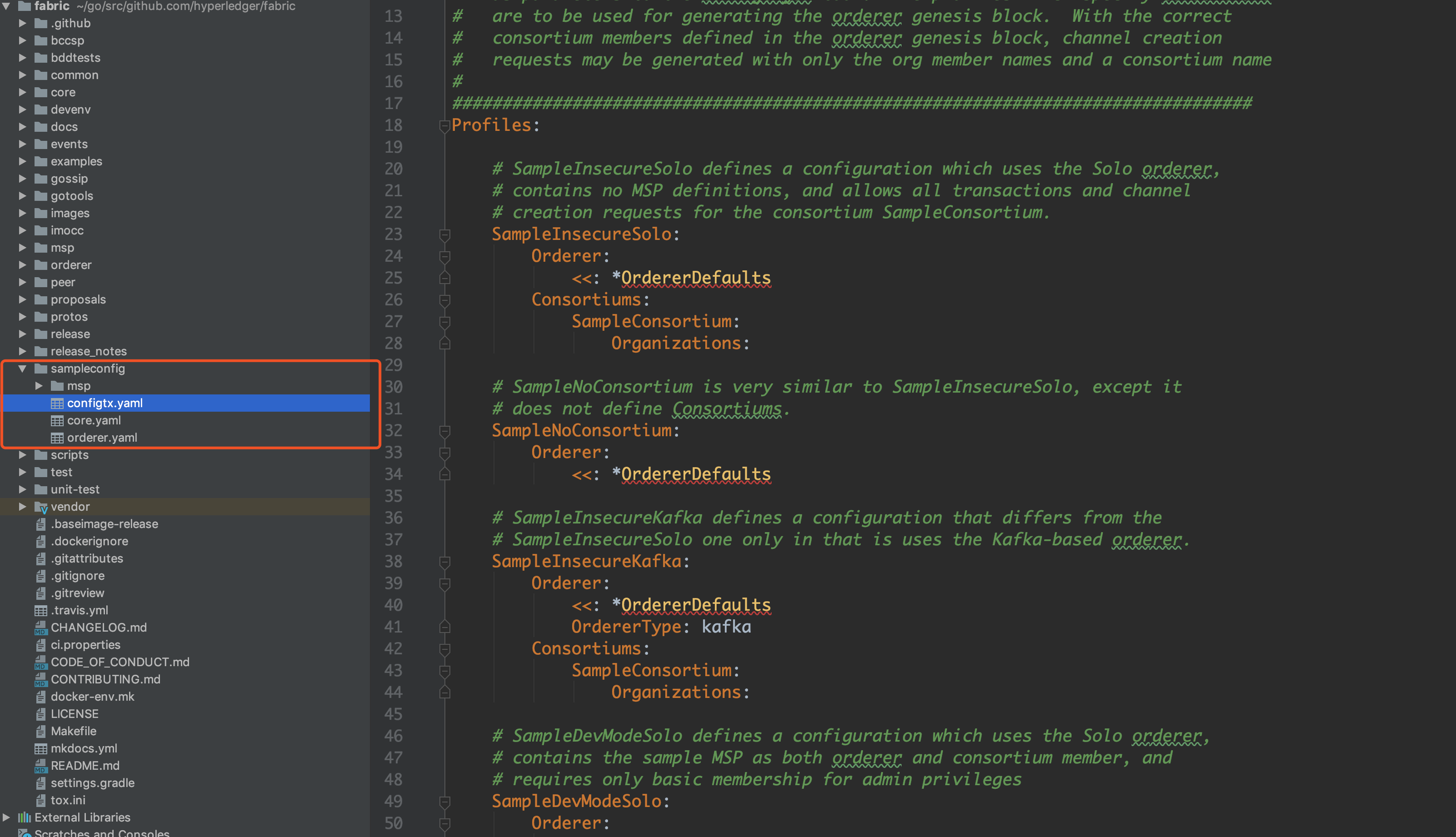Expand External Libraries node

tap(6, 817)
